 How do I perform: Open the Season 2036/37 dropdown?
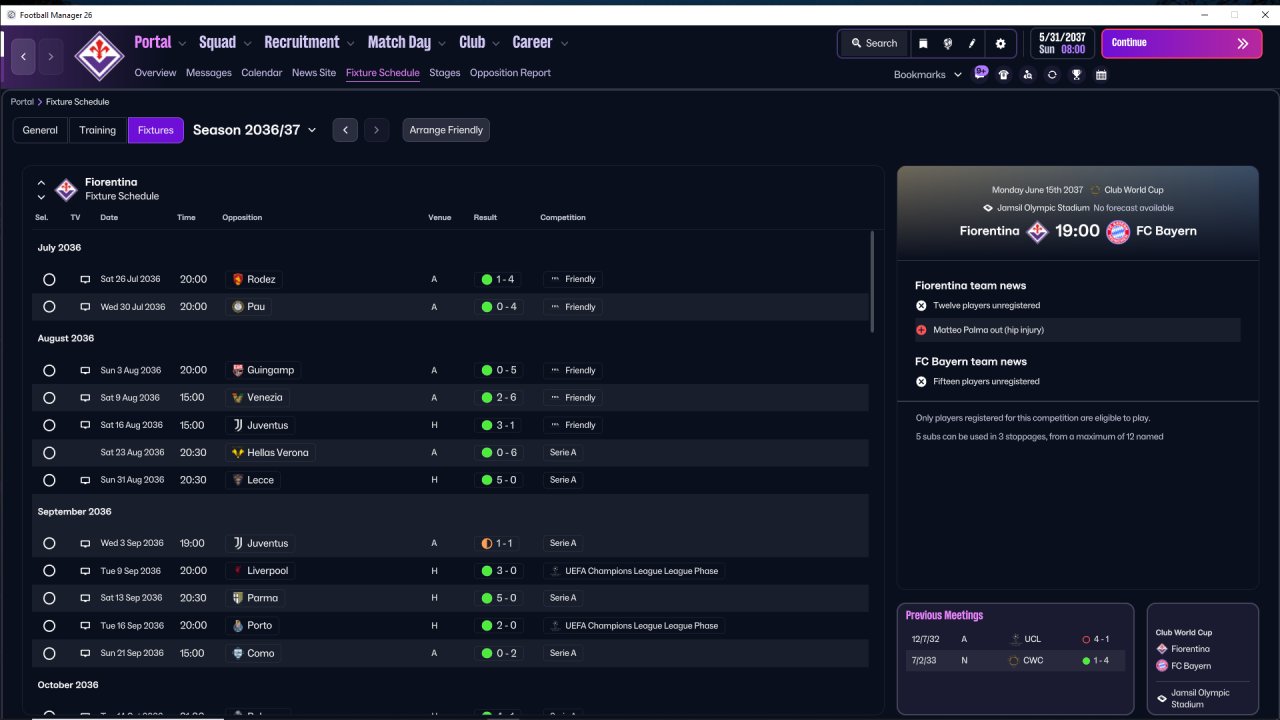[x=254, y=130]
